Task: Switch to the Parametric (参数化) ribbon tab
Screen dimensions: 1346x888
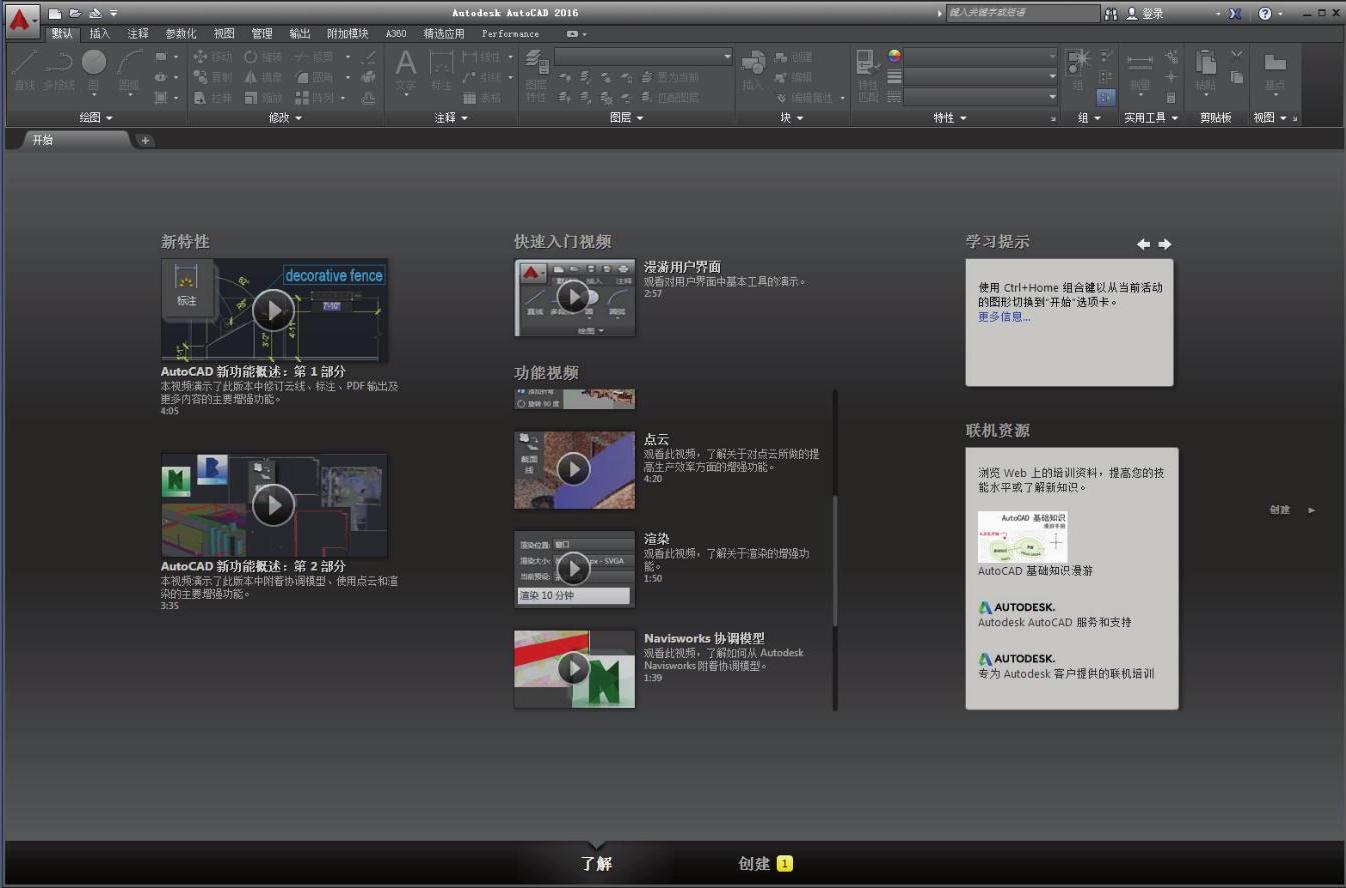Action: [181, 33]
